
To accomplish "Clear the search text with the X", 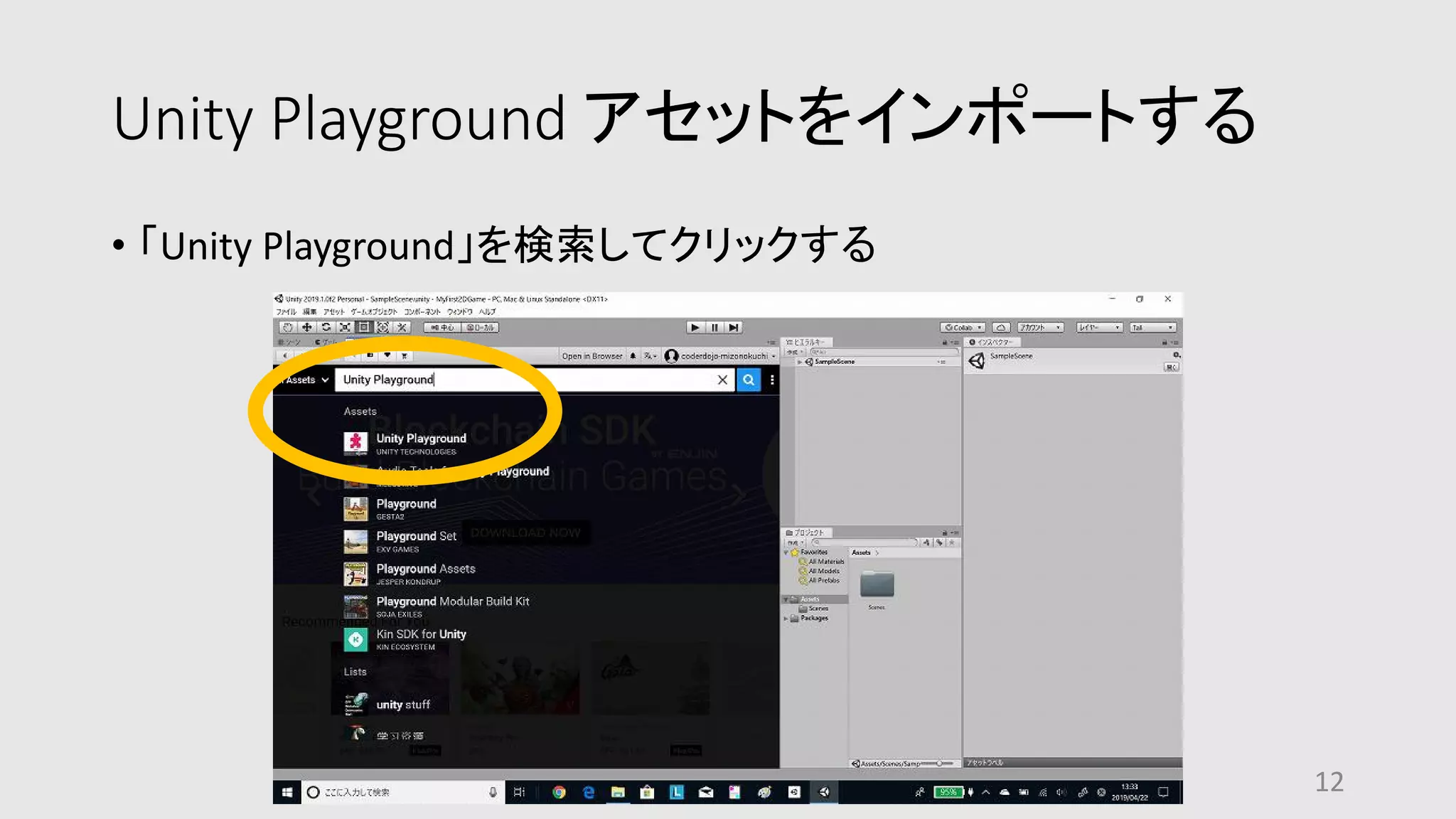I will coord(722,380).
